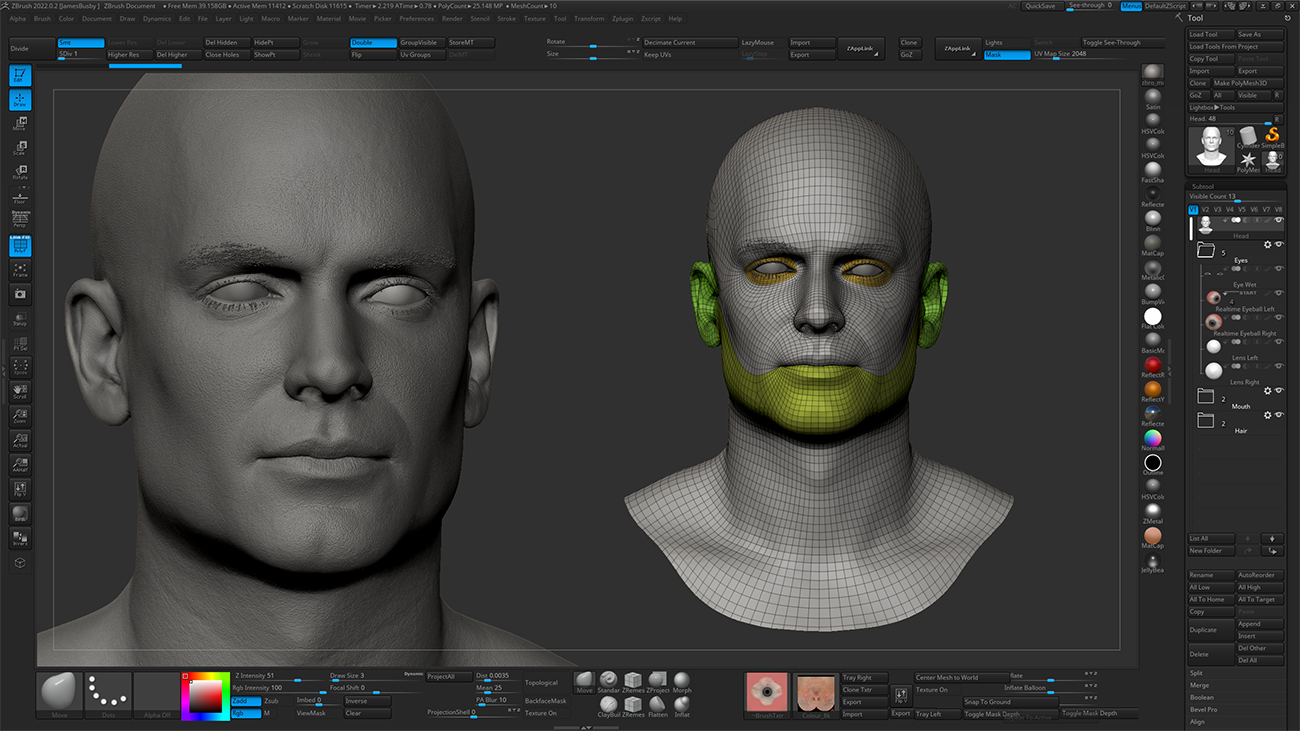The image size is (1300, 731).
Task: Hide the Eyes folder via eye icon
Action: 1279,245
